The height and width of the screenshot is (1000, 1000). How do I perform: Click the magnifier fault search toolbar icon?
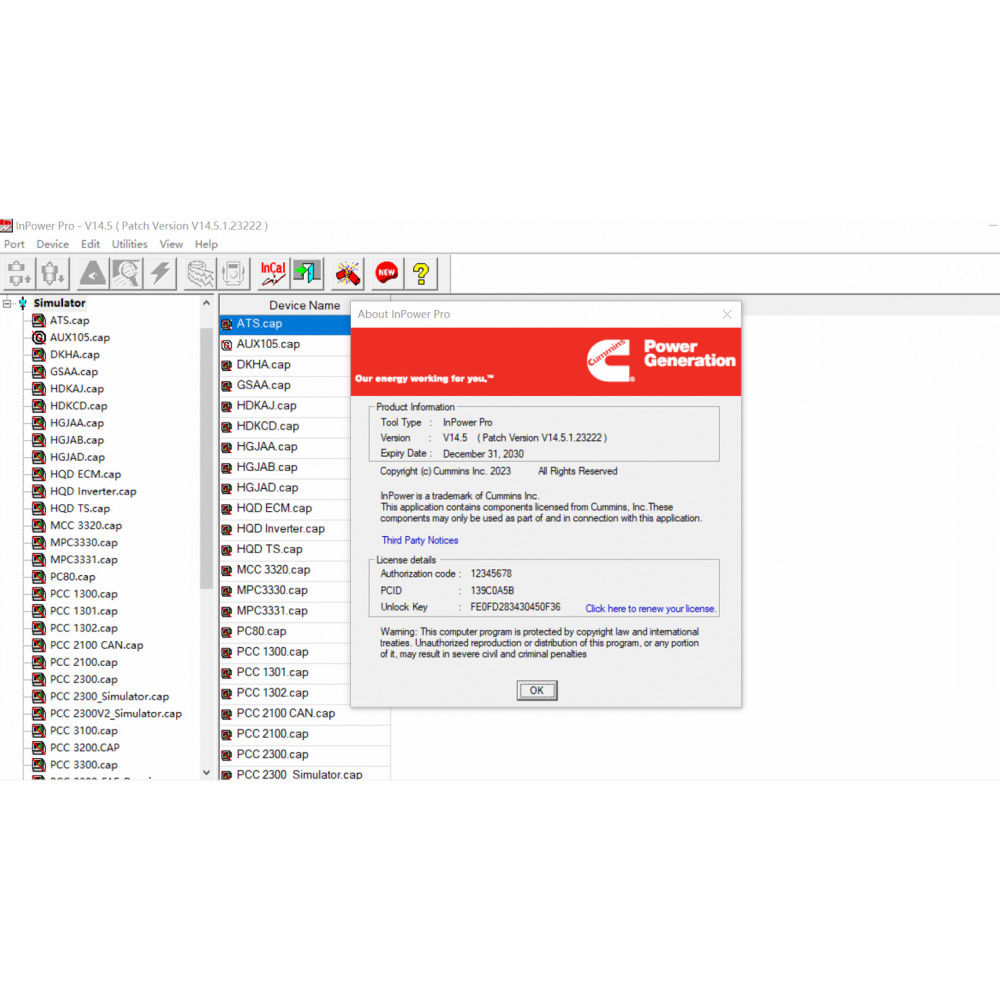(x=126, y=272)
